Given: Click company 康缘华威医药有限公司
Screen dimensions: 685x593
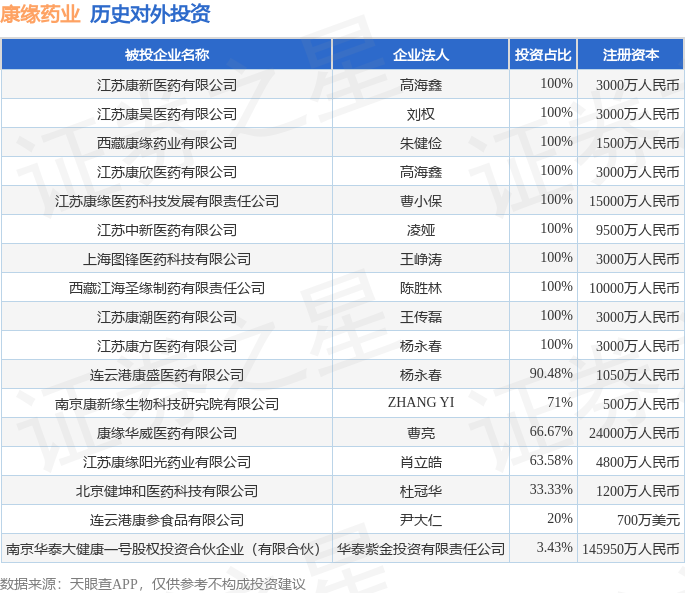Looking at the screenshot, I should pyautogui.click(x=167, y=433).
